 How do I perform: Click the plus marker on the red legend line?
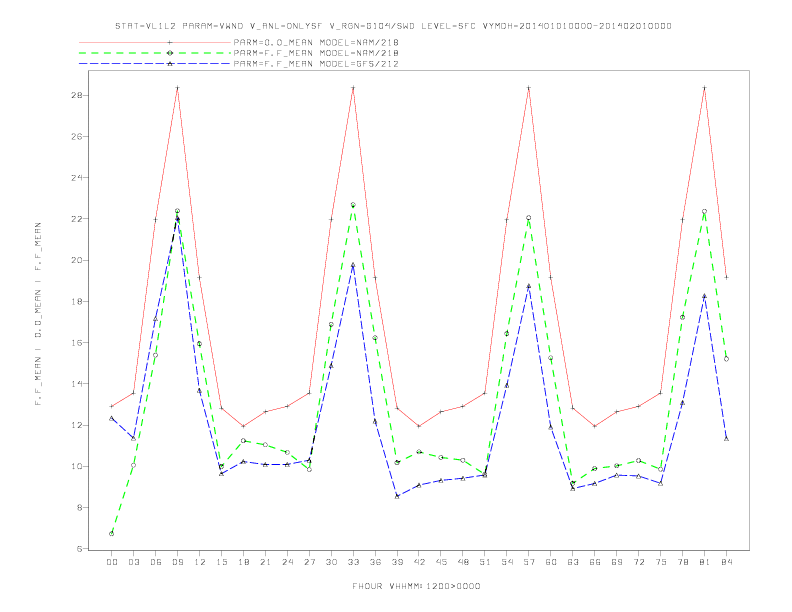point(170,42)
